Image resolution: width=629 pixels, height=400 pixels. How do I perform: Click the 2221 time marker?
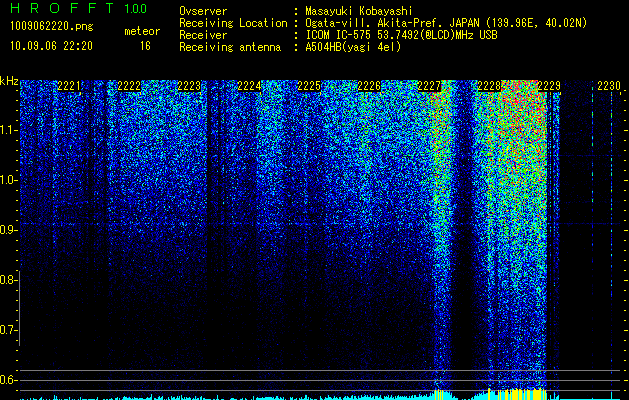(69, 86)
